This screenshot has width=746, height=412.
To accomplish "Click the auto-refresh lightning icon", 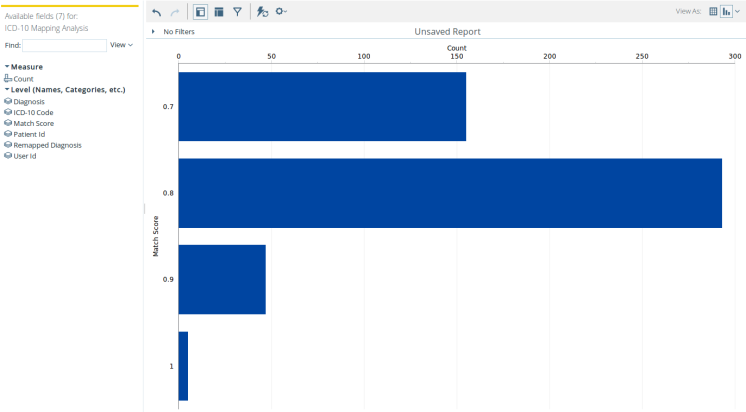I will (x=262, y=12).
